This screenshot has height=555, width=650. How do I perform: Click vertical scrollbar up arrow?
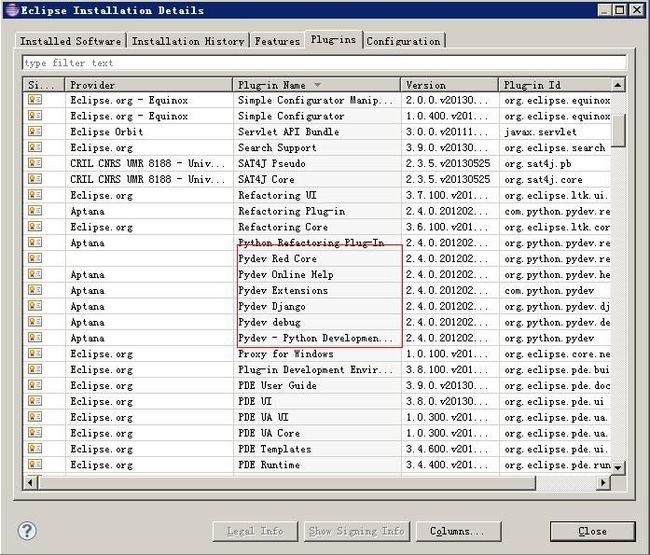point(618,85)
